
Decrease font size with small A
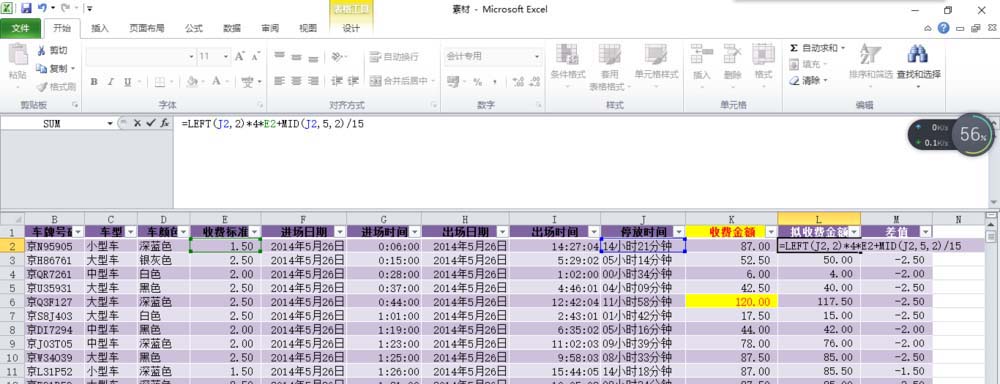coord(255,57)
